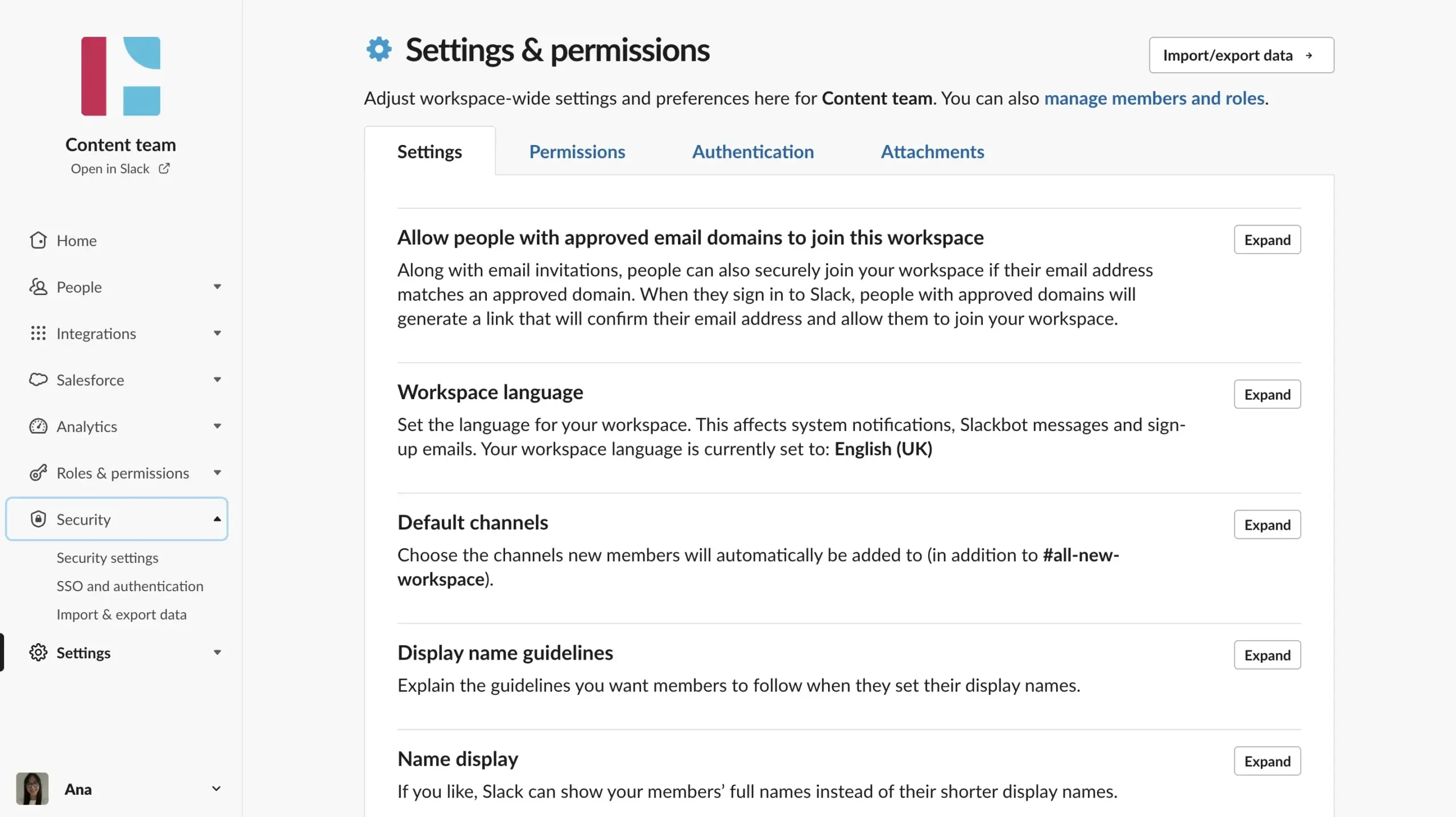Expand the Roles & permissions arrow

[x=217, y=472]
